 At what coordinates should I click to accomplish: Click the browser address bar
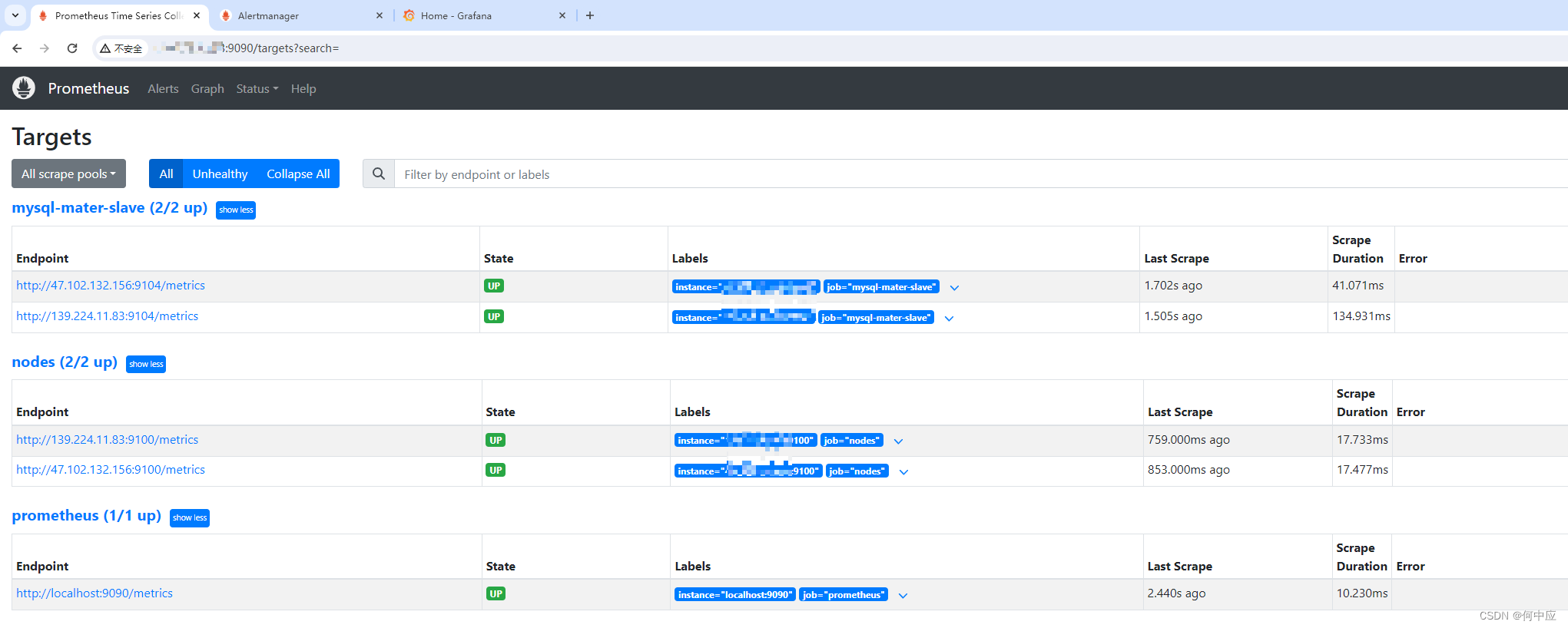[x=830, y=48]
